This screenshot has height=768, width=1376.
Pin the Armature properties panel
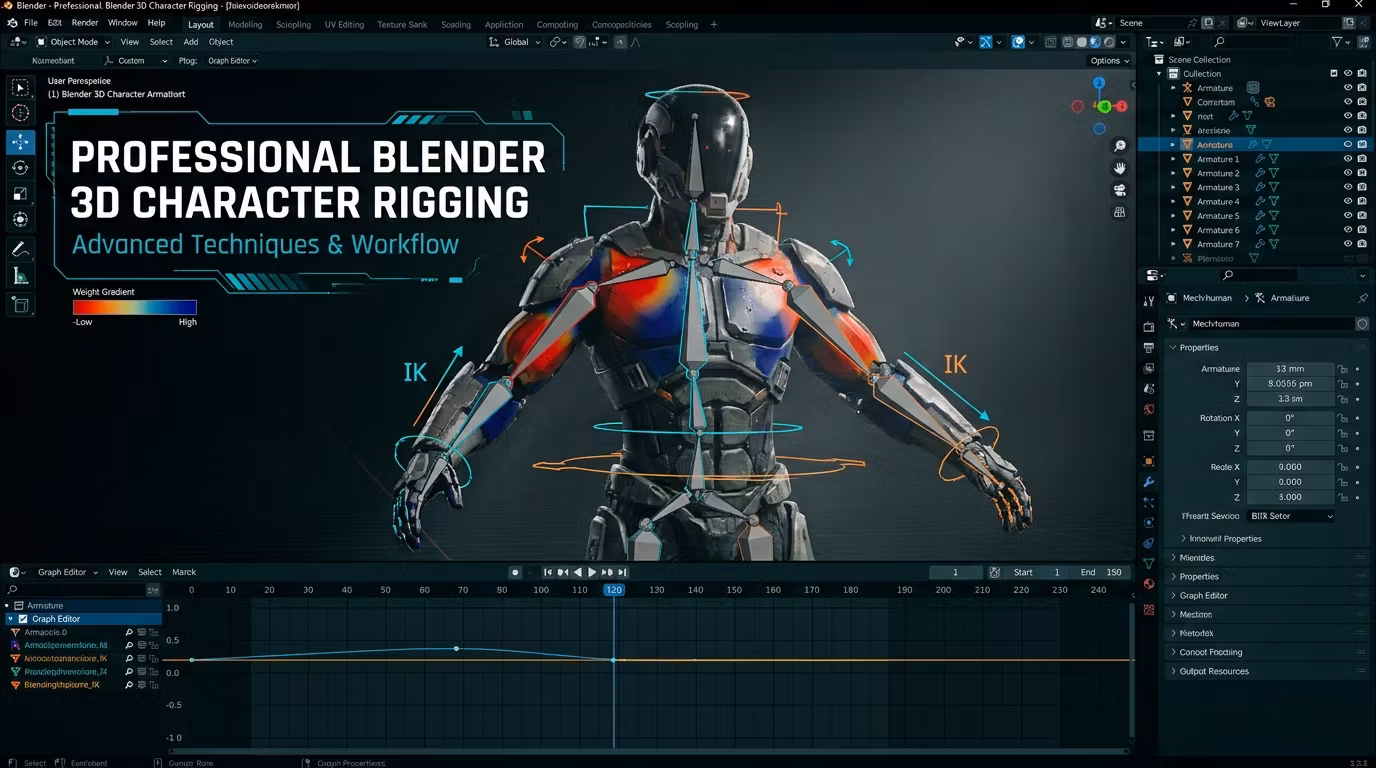pos(1362,298)
